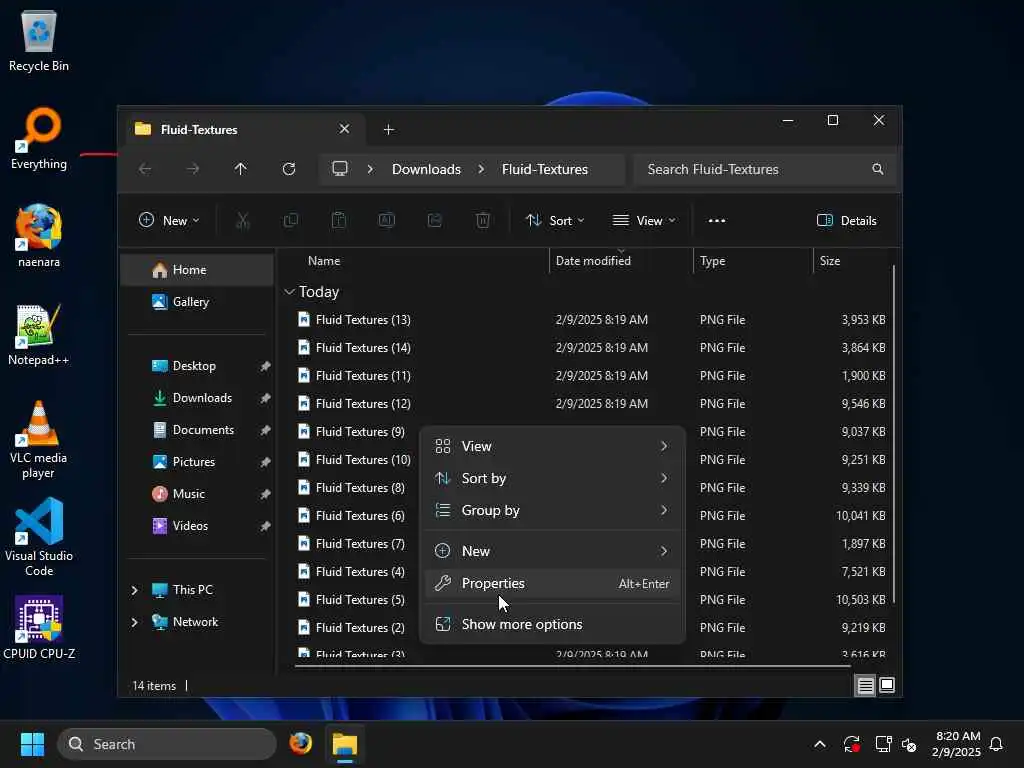Open notifications bell in system tray

tap(996, 744)
